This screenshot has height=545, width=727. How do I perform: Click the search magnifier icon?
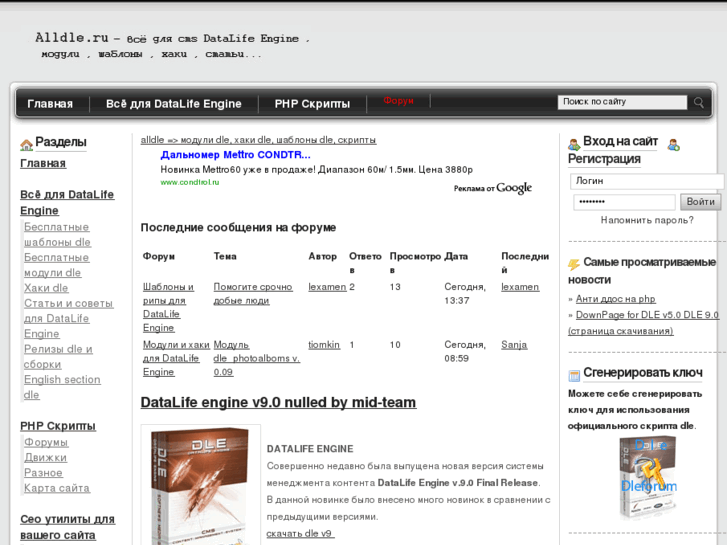(698, 103)
